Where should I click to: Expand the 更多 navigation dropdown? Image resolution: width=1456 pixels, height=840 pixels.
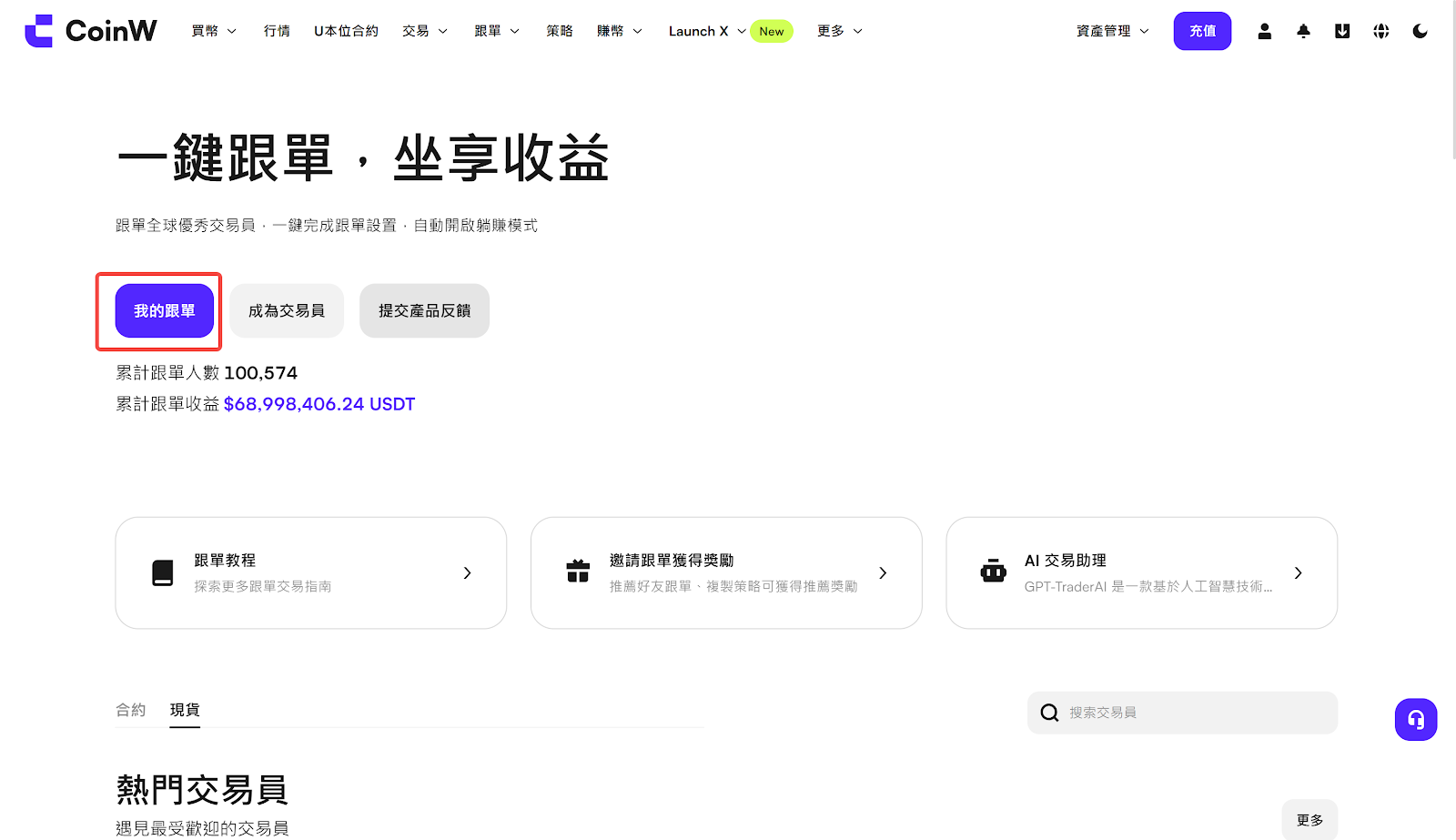tap(839, 31)
